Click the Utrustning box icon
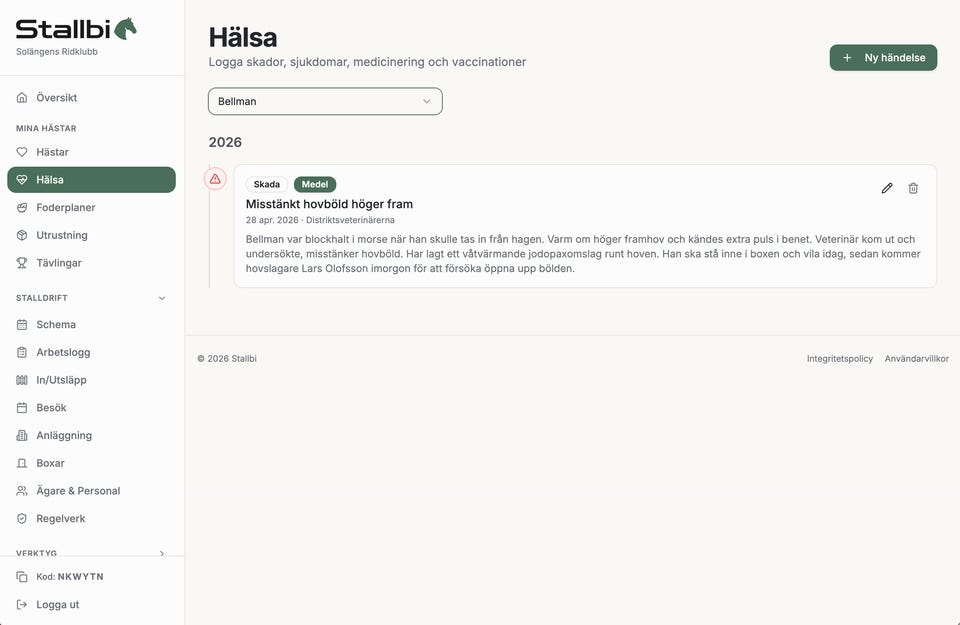This screenshot has width=960, height=625. pyautogui.click(x=23, y=235)
